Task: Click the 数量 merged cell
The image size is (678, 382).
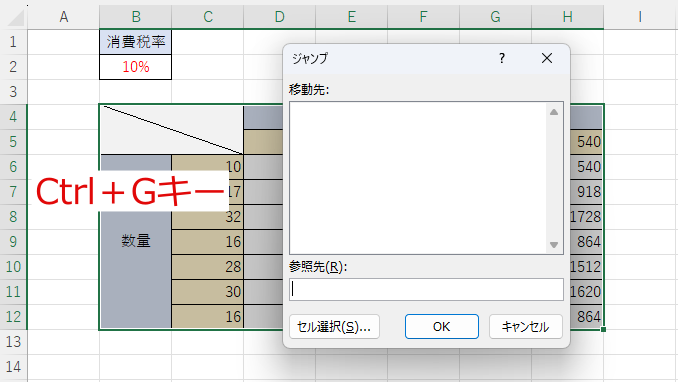Action: pos(136,241)
